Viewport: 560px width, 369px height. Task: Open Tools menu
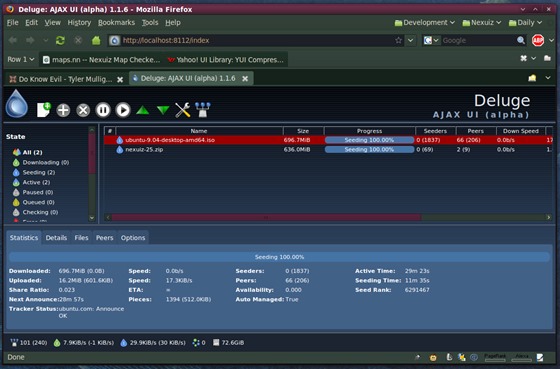click(150, 23)
